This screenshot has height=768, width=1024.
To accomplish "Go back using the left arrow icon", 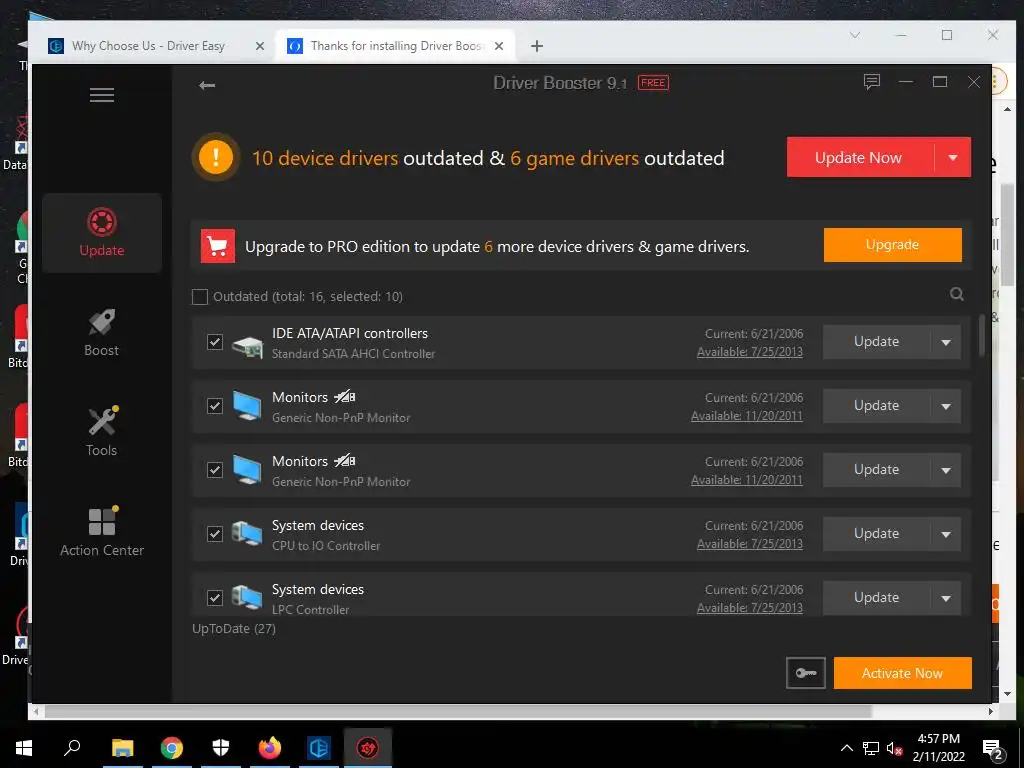I will click(x=207, y=85).
